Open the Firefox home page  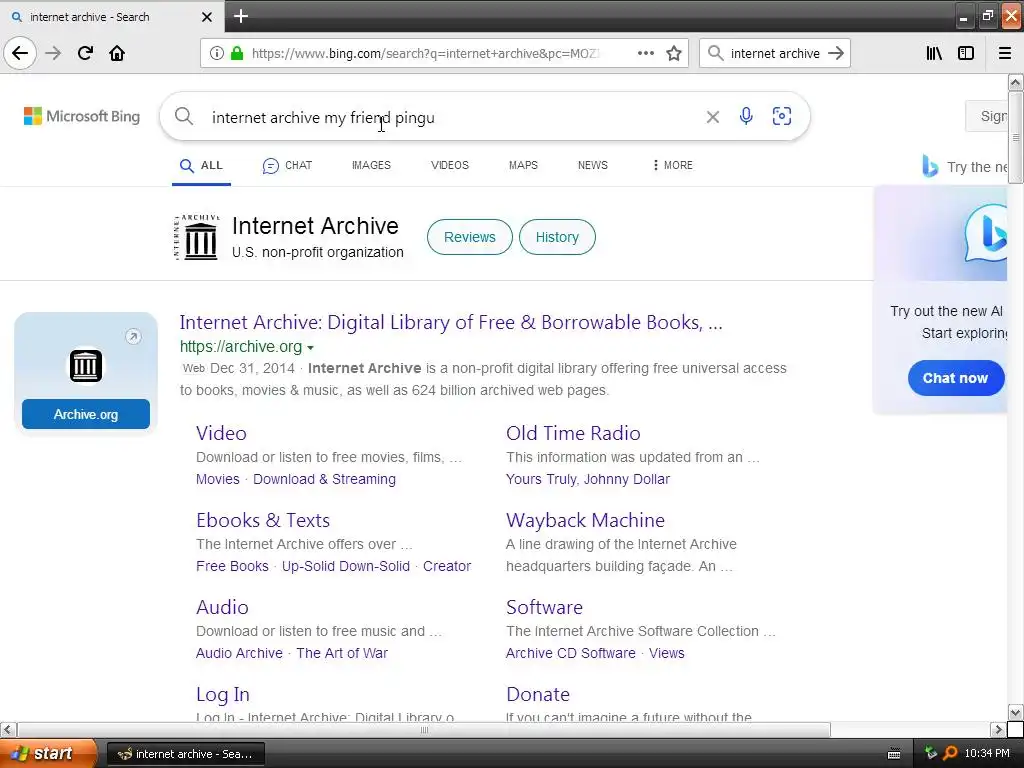[117, 53]
